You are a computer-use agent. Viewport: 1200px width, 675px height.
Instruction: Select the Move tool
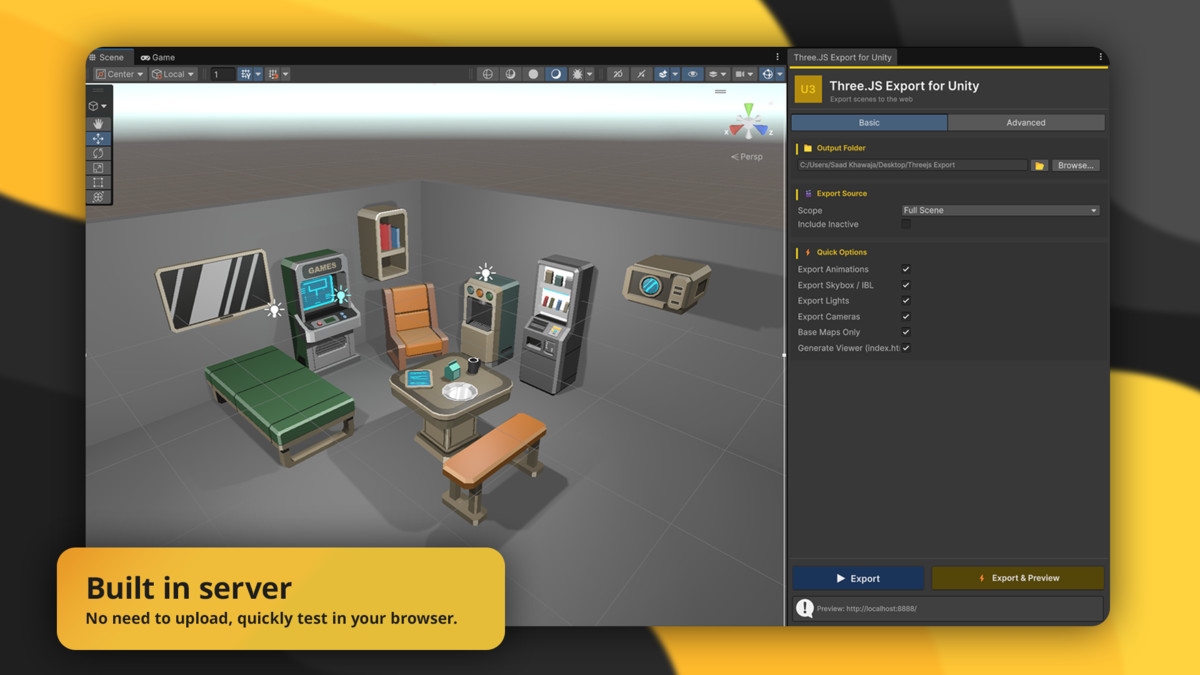[98, 139]
